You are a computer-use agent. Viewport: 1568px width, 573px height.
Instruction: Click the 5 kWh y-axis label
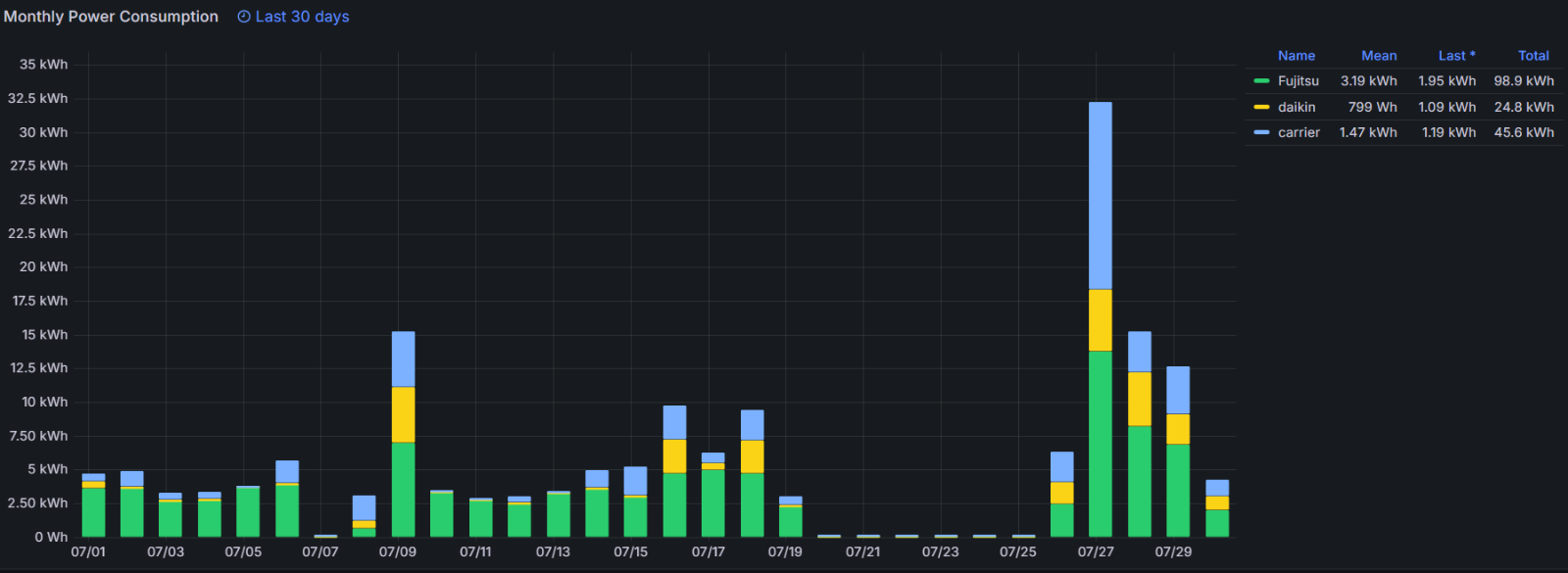tap(47, 469)
